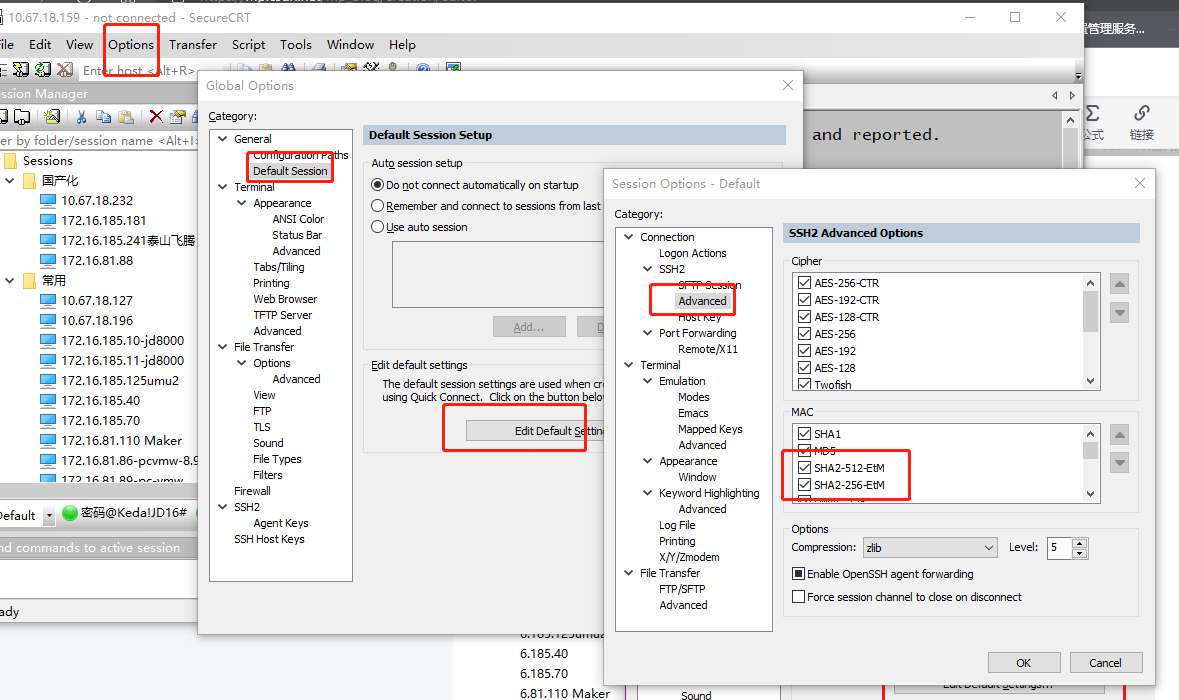
Task: Select the Quick Connect icon on the toolbar
Action: [21, 70]
